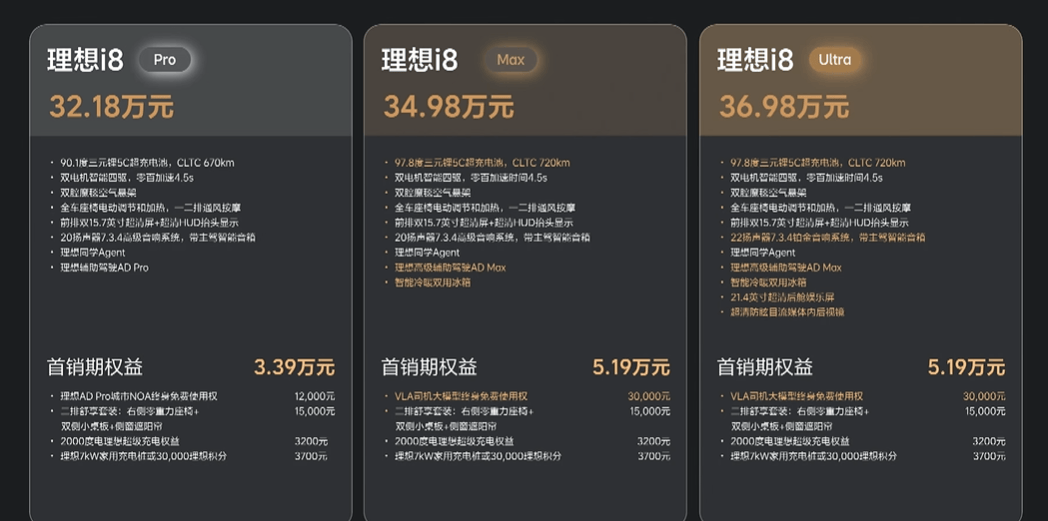
Task: Click Pro card's 2000度电理想超级充电权益 line
Action: pyautogui.click(x=120, y=441)
